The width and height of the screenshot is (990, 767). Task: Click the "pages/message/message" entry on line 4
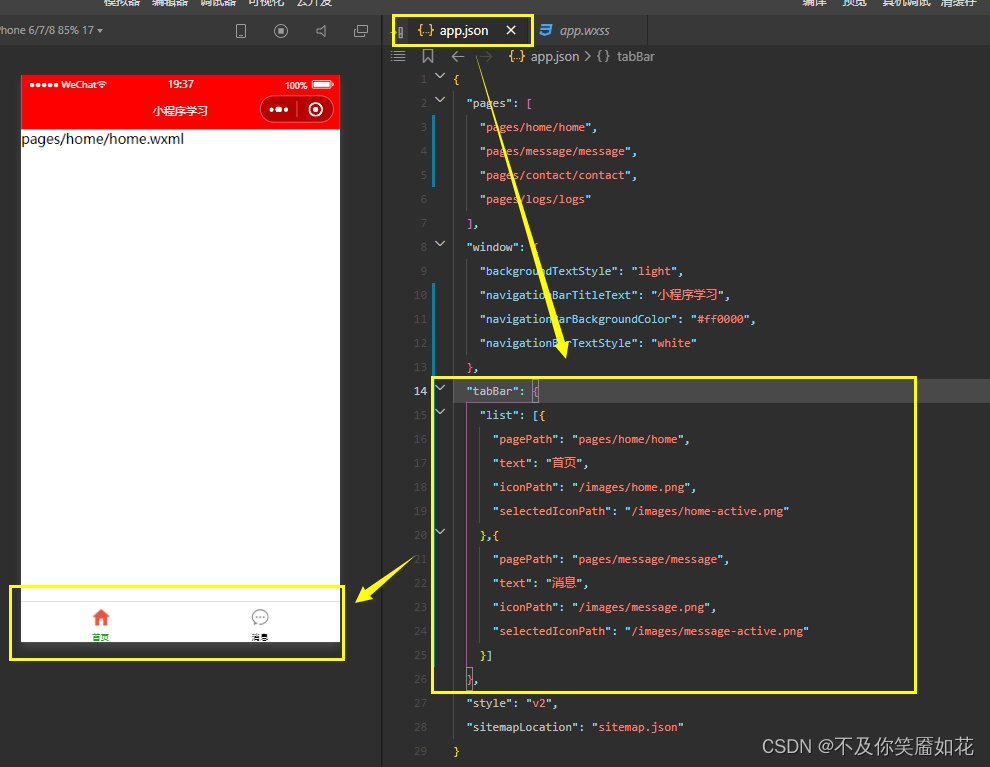click(556, 152)
